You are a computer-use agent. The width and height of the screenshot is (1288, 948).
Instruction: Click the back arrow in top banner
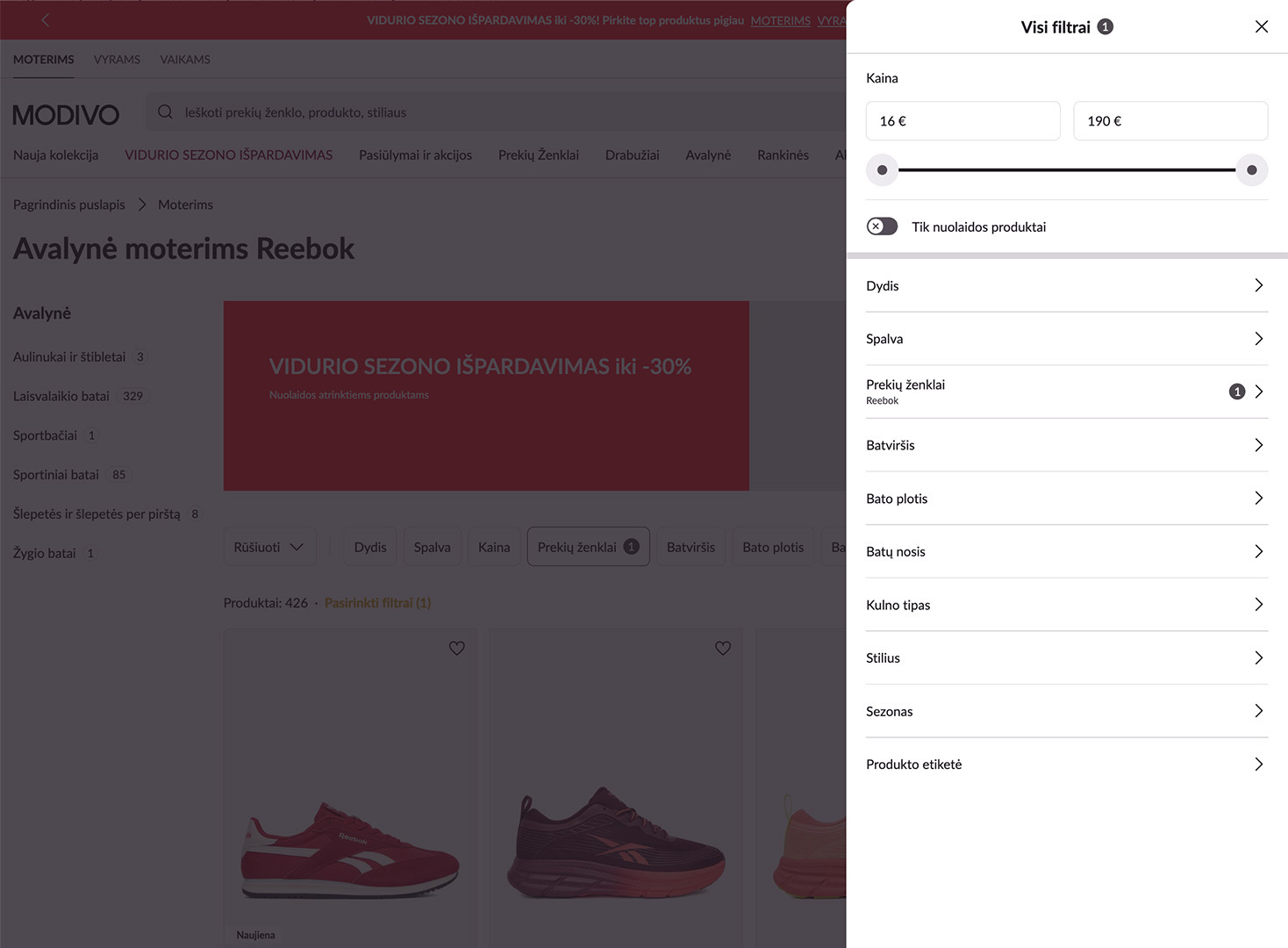(46, 19)
